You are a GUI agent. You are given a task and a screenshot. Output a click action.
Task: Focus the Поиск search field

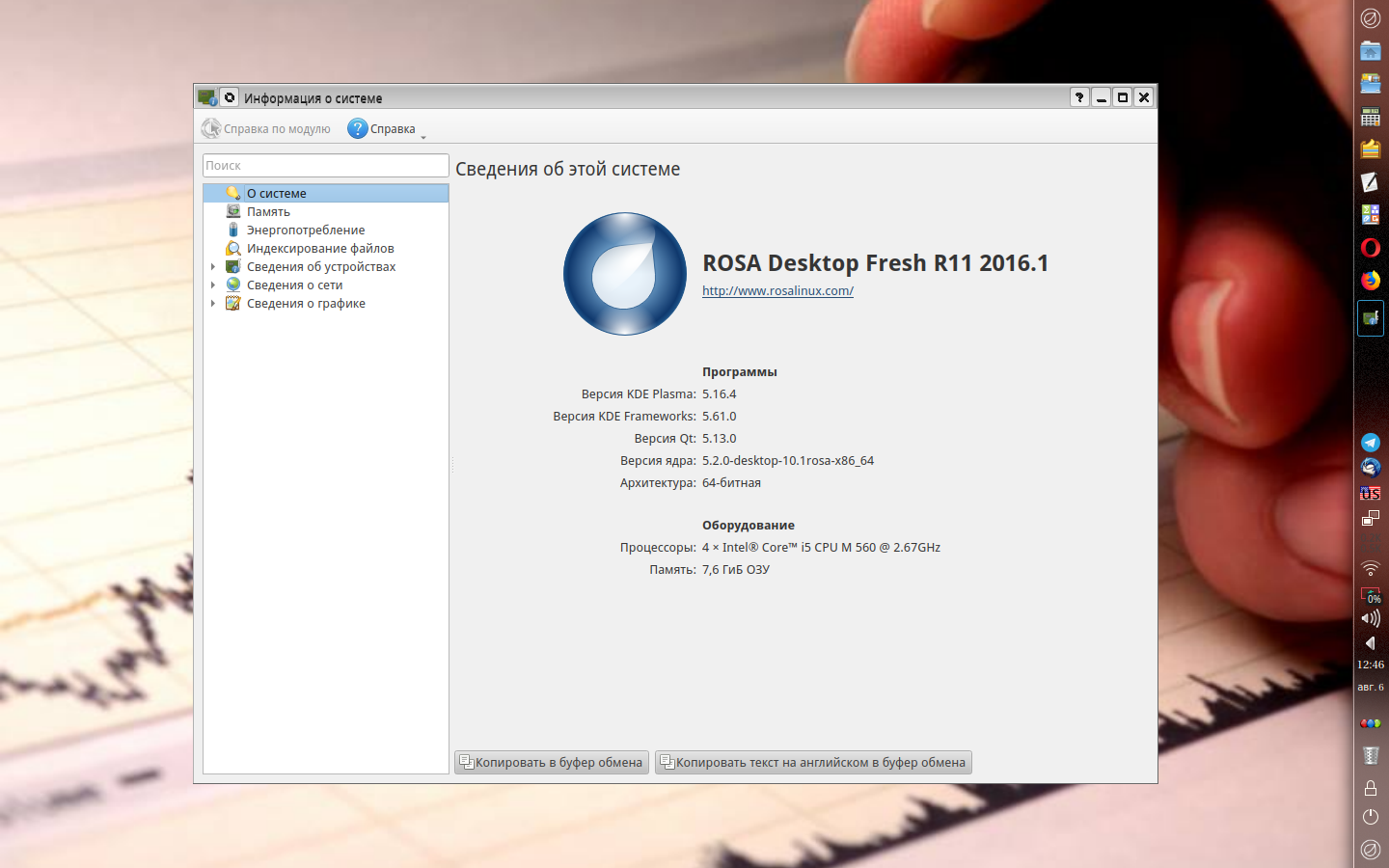326,165
